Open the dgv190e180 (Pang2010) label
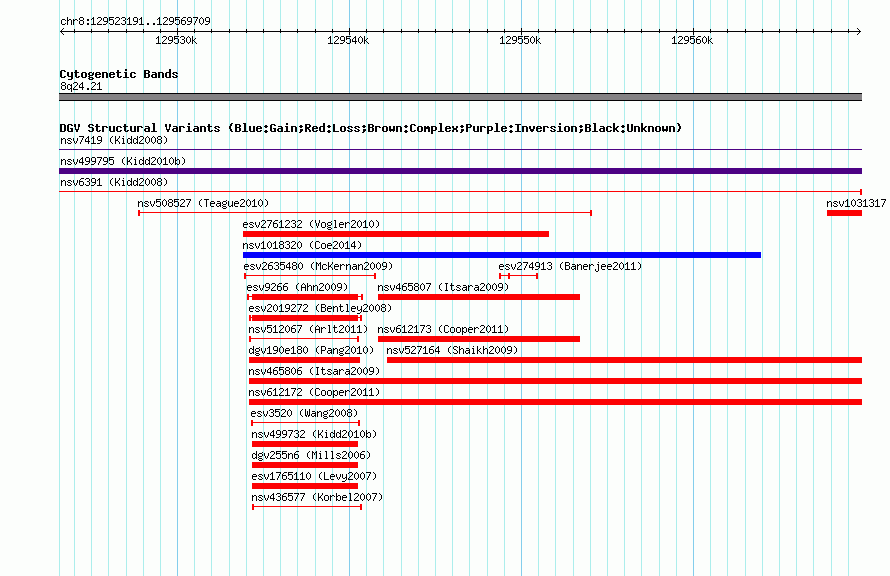Screen dimensions: 890x576 [x=311, y=350]
